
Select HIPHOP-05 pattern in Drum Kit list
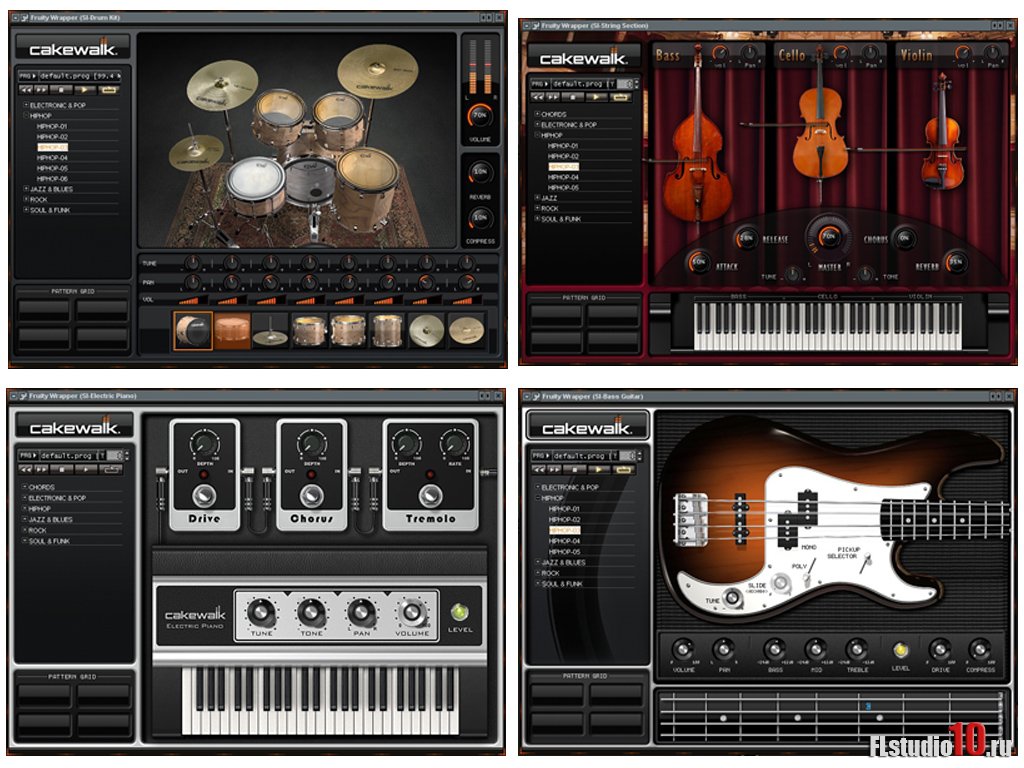[x=53, y=168]
